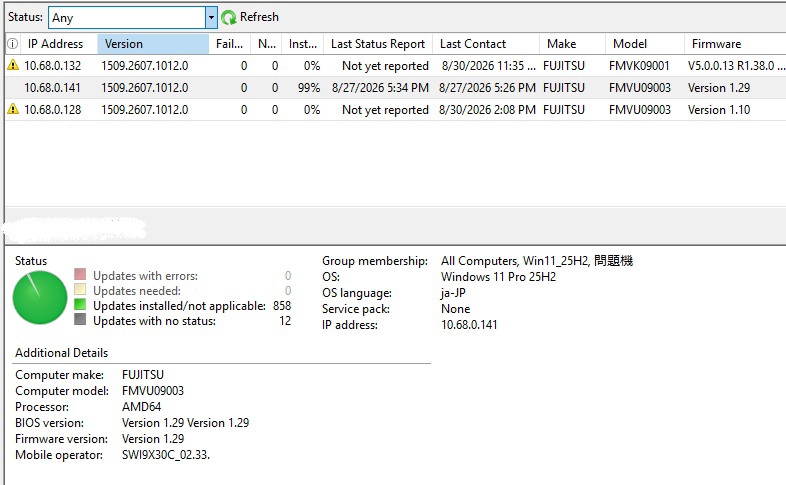
Task: Click Updates needed label
Action: click(137, 291)
